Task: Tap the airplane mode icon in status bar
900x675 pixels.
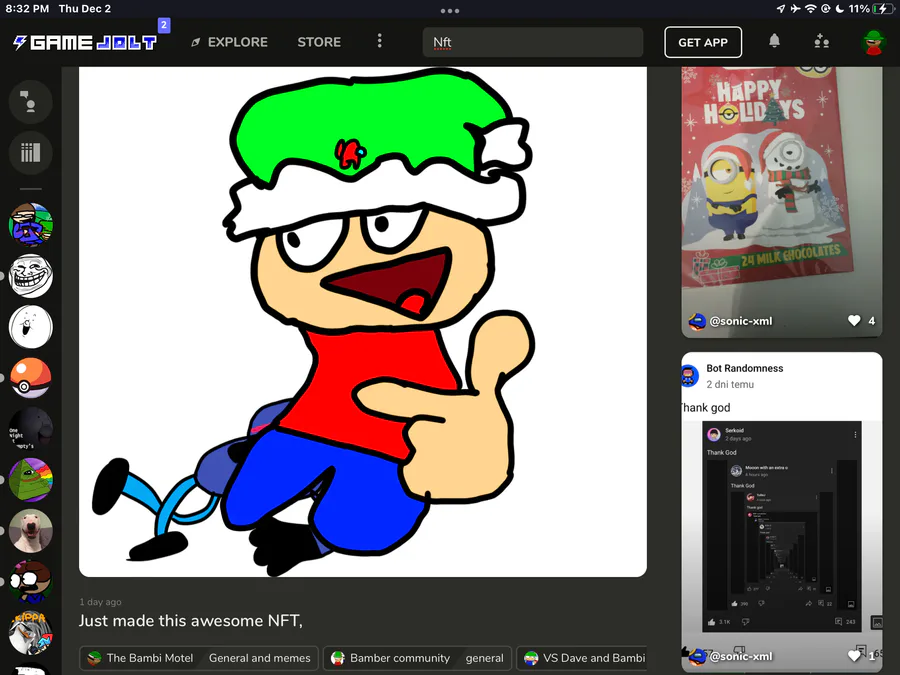Action: (795, 9)
